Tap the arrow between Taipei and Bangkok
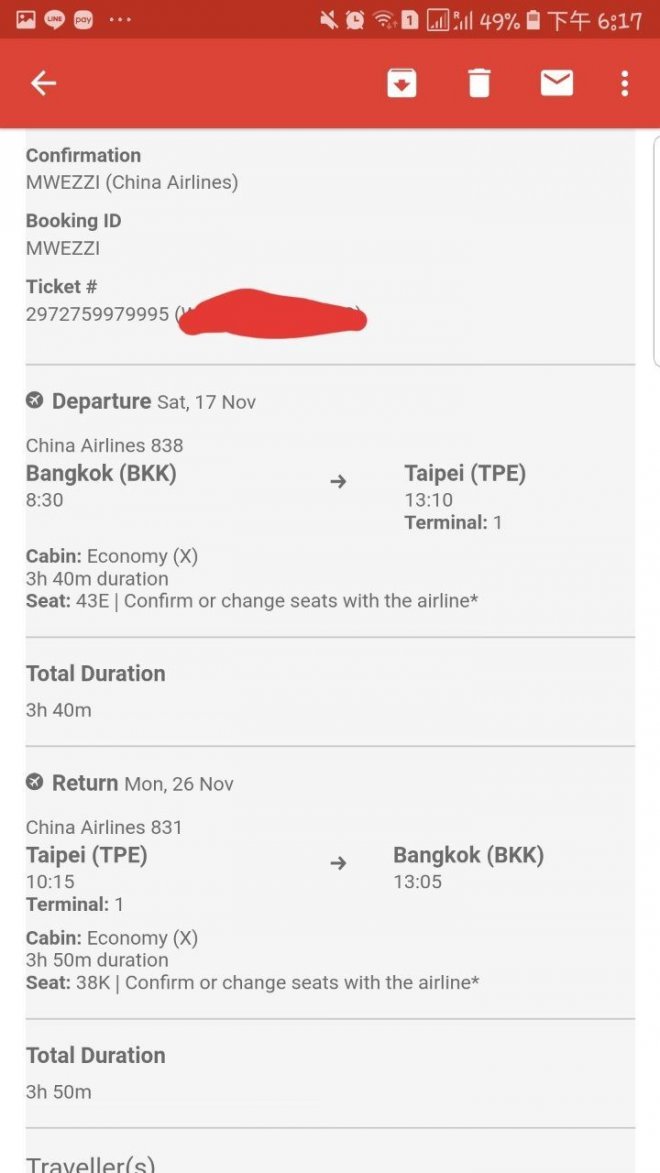This screenshot has height=1173, width=660. [x=338, y=862]
